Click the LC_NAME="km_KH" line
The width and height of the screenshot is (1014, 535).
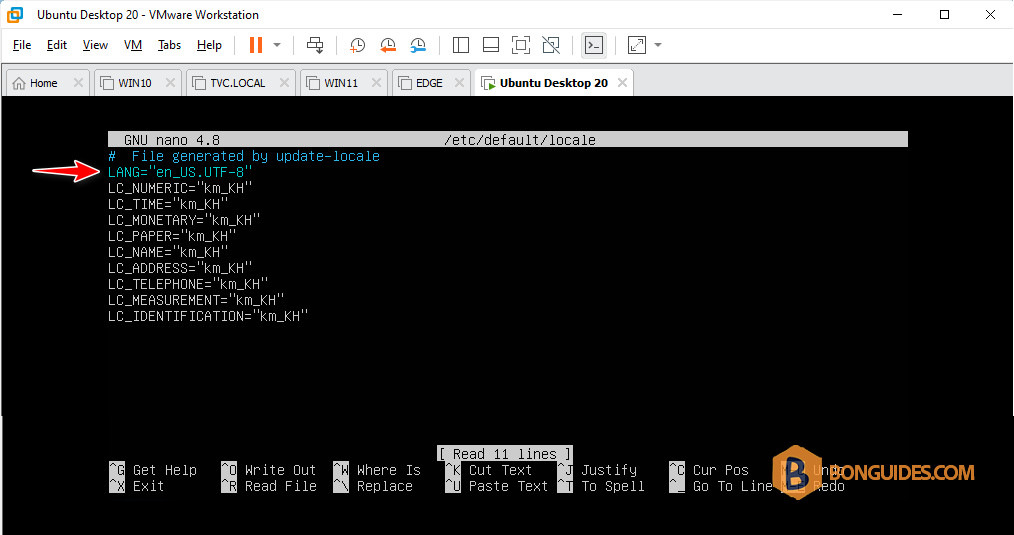coord(168,252)
